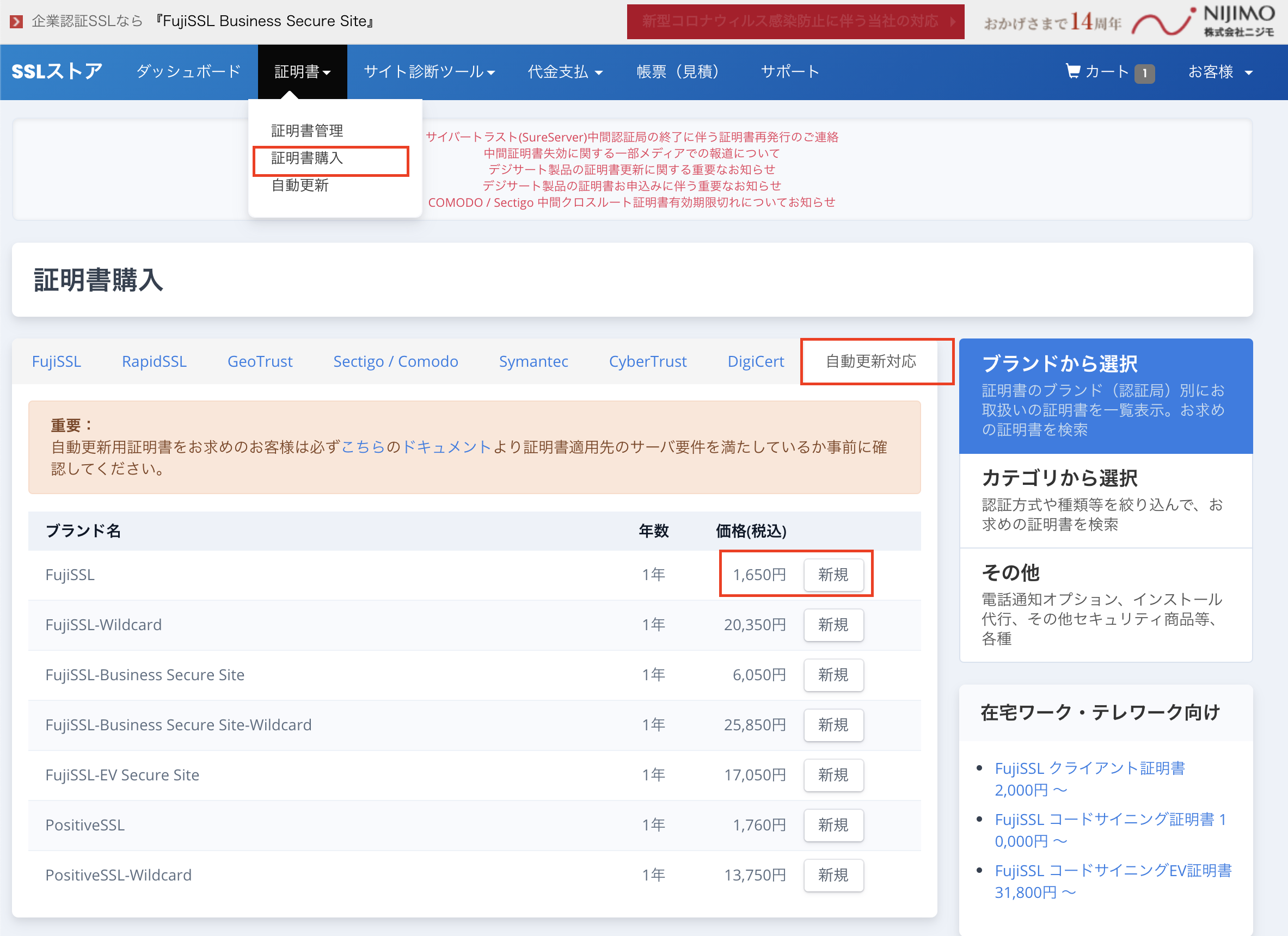Screen dimensions: 1288x936
Task: Open サポート in the navbar
Action: tap(790, 71)
